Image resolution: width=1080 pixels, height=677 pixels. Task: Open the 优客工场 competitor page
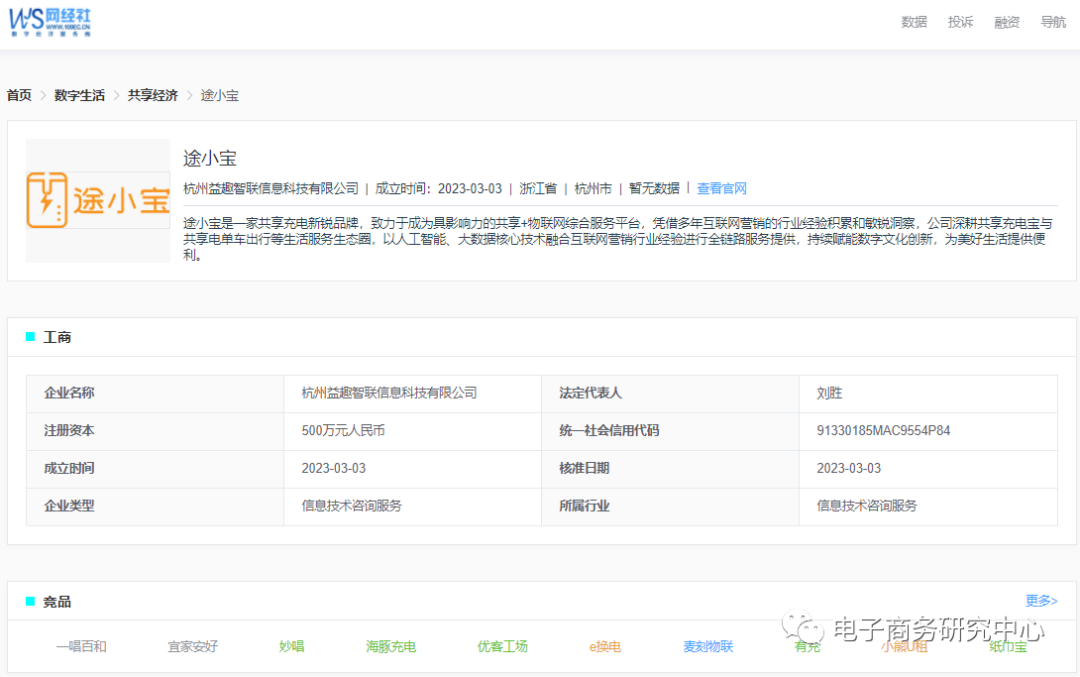pyautogui.click(x=503, y=646)
